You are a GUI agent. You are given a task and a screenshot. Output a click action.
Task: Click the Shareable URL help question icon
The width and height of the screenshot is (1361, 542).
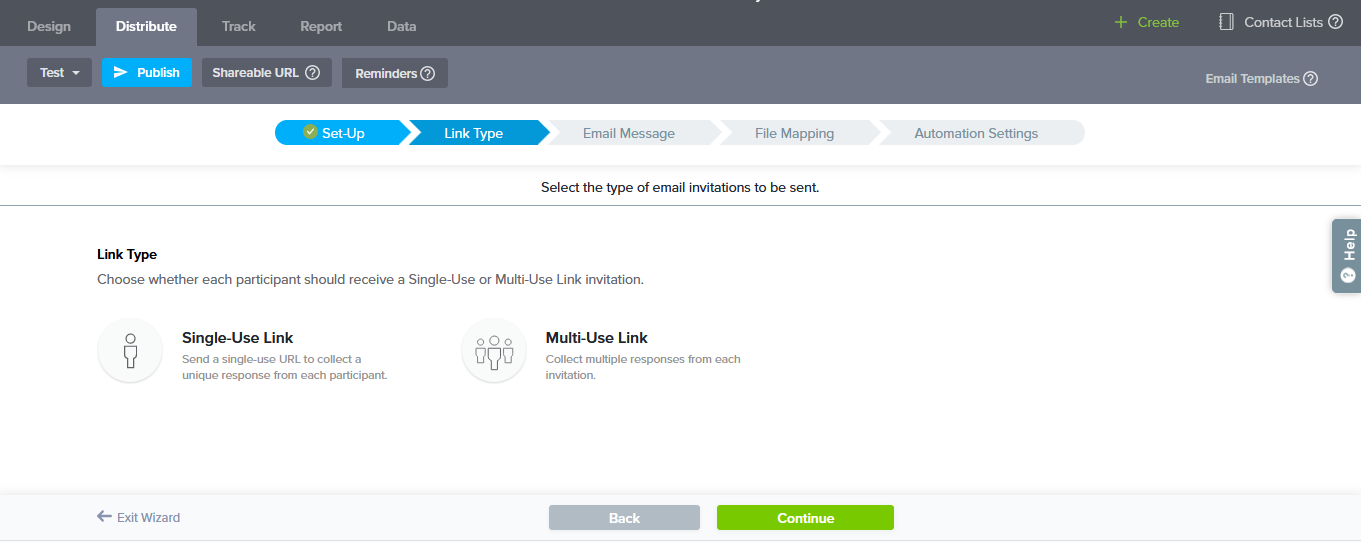(x=312, y=73)
